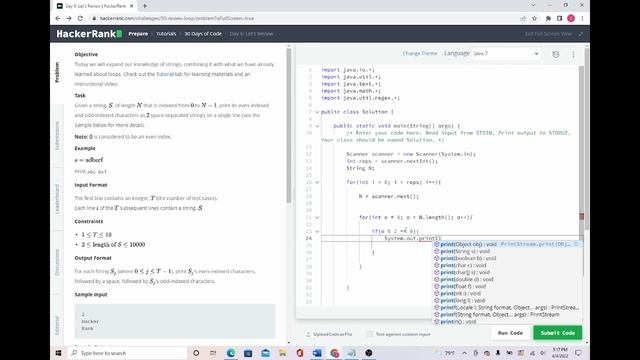Viewport: 640px width, 360px height.
Task: Collapse the main method fold arrow
Action: point(317,126)
